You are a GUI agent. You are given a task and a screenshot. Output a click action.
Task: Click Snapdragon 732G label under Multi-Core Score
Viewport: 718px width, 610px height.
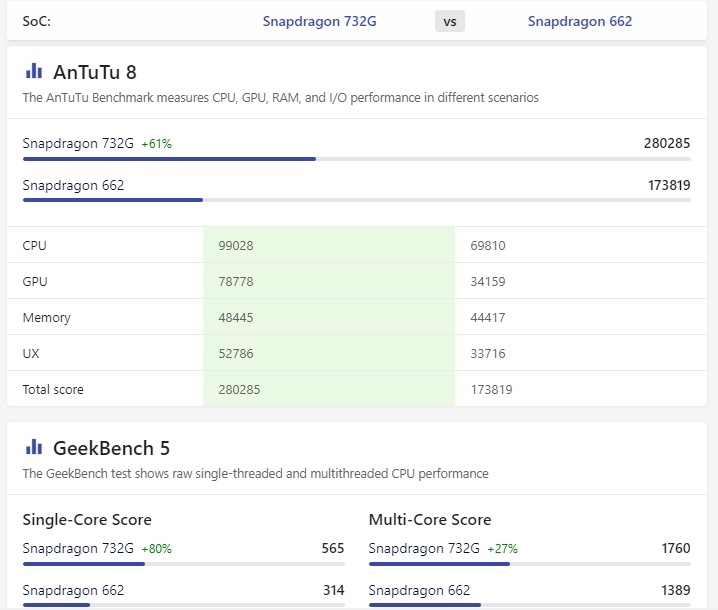(424, 548)
